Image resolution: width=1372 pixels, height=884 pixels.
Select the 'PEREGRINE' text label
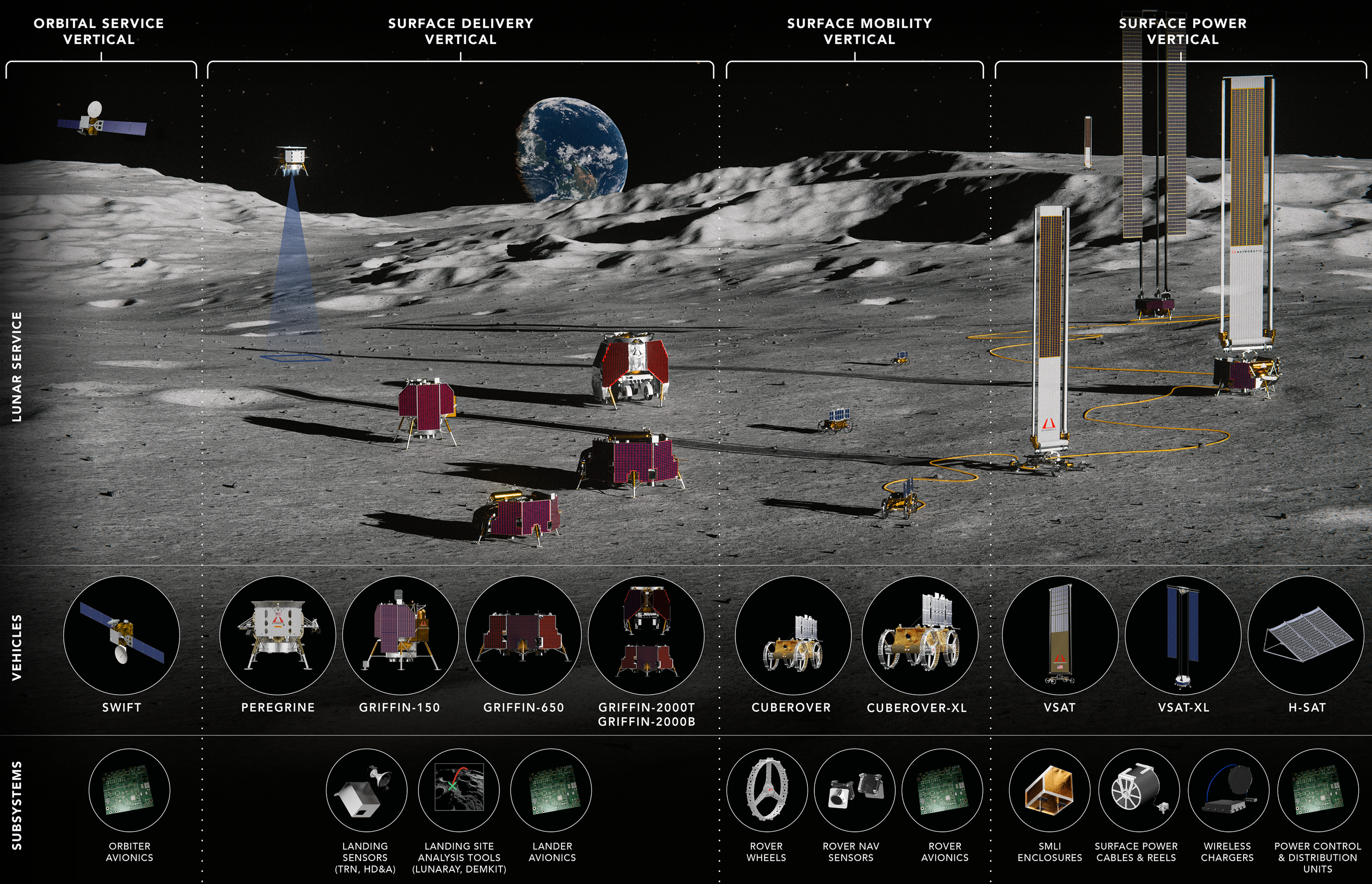click(278, 708)
